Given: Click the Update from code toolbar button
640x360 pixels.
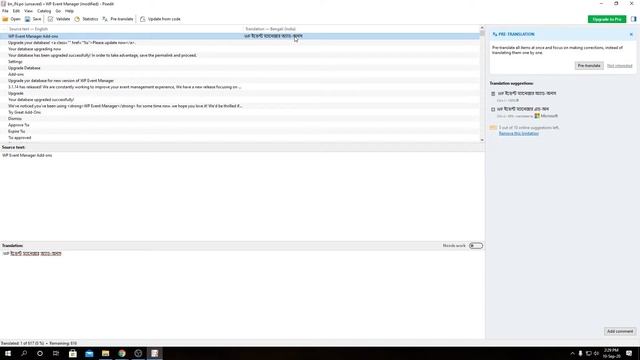Looking at the screenshot, I should [160, 19].
